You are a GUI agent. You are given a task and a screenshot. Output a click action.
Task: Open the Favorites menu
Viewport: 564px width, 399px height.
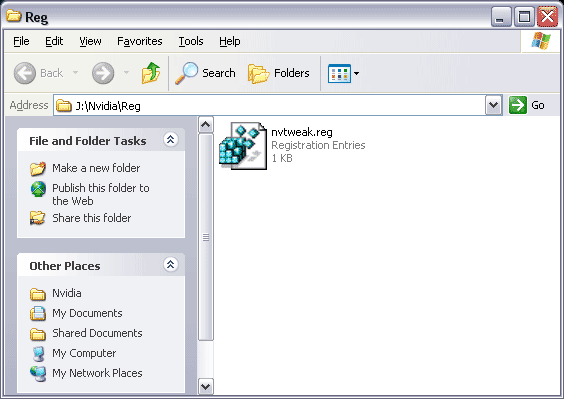pyautogui.click(x=140, y=41)
